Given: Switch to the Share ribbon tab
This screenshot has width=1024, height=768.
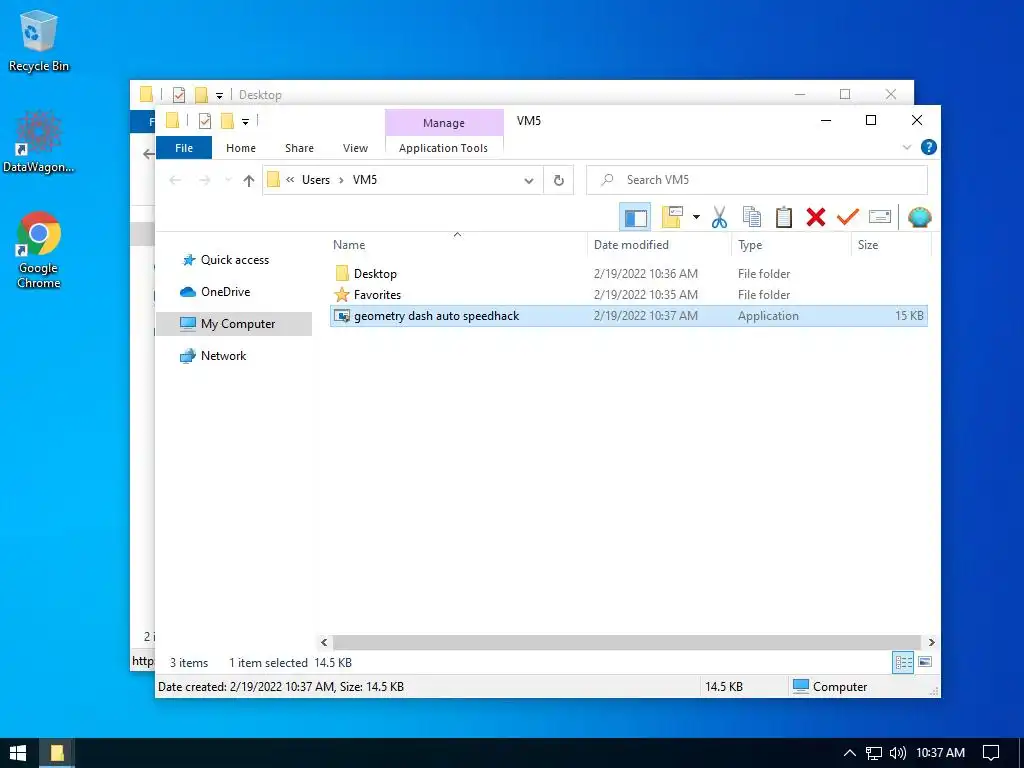Looking at the screenshot, I should pos(299,148).
